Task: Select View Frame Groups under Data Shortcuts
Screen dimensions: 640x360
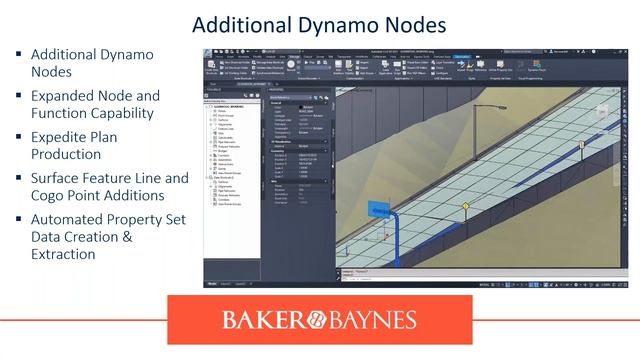Action: [229, 204]
